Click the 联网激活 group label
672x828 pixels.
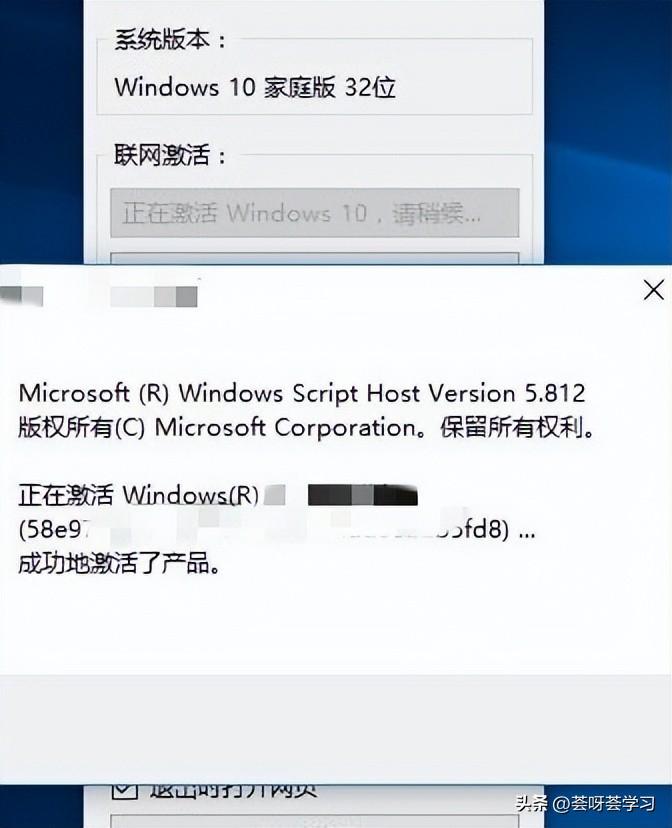pyautogui.click(x=170, y=155)
